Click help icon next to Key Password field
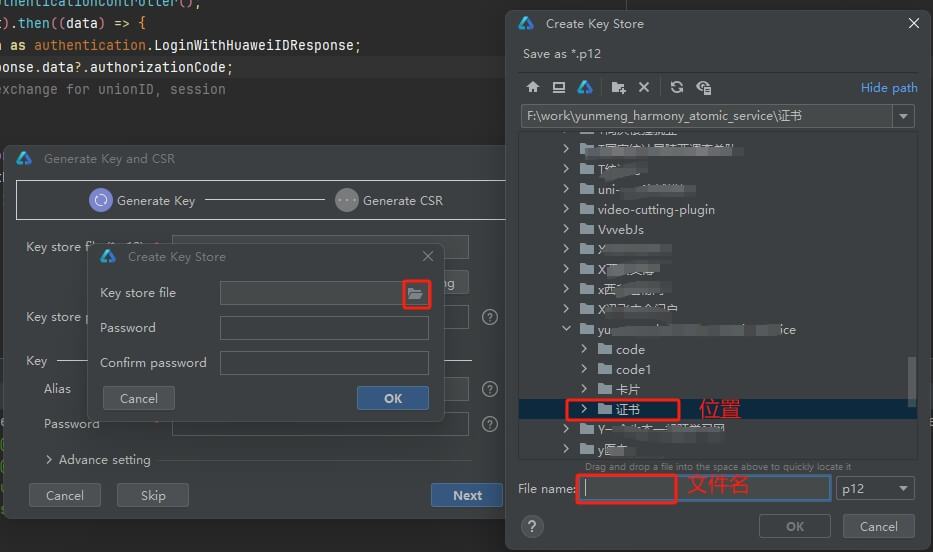 coord(490,424)
